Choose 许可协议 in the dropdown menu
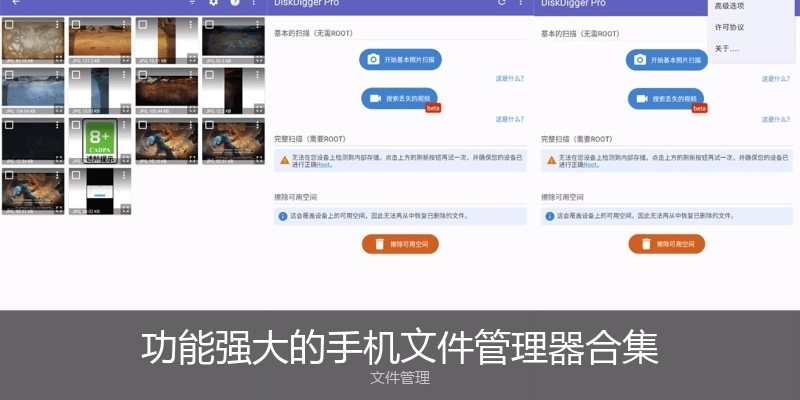800x400 pixels. pyautogui.click(x=730, y=28)
